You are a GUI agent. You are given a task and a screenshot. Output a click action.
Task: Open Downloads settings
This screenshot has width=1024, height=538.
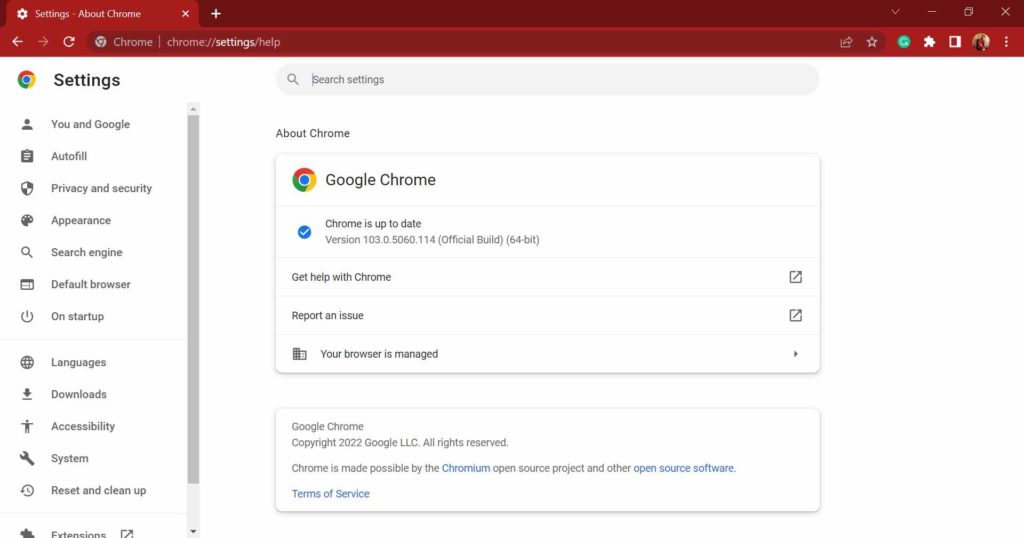(x=78, y=394)
